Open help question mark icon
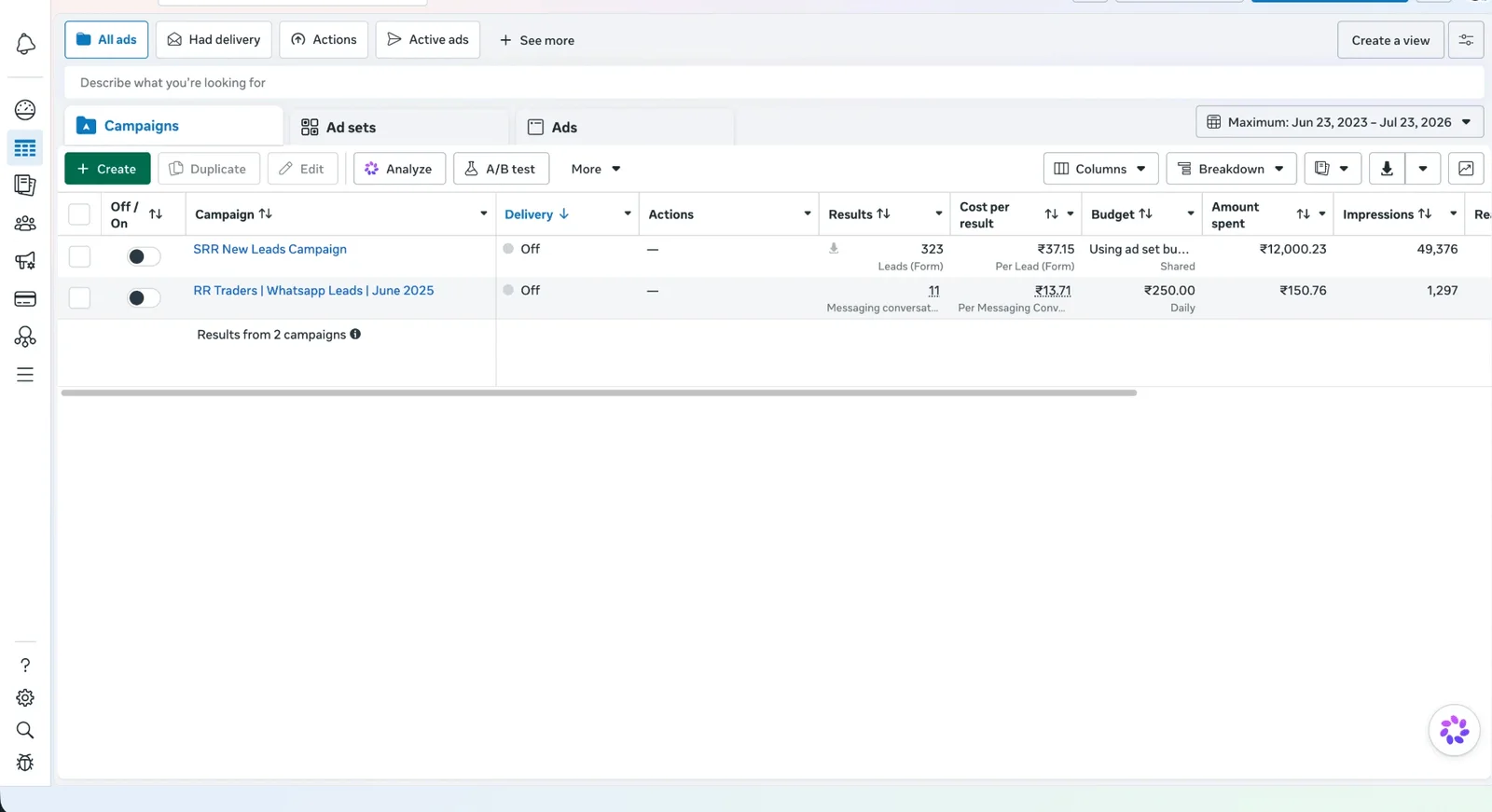This screenshot has height=812, width=1492. pyautogui.click(x=25, y=665)
